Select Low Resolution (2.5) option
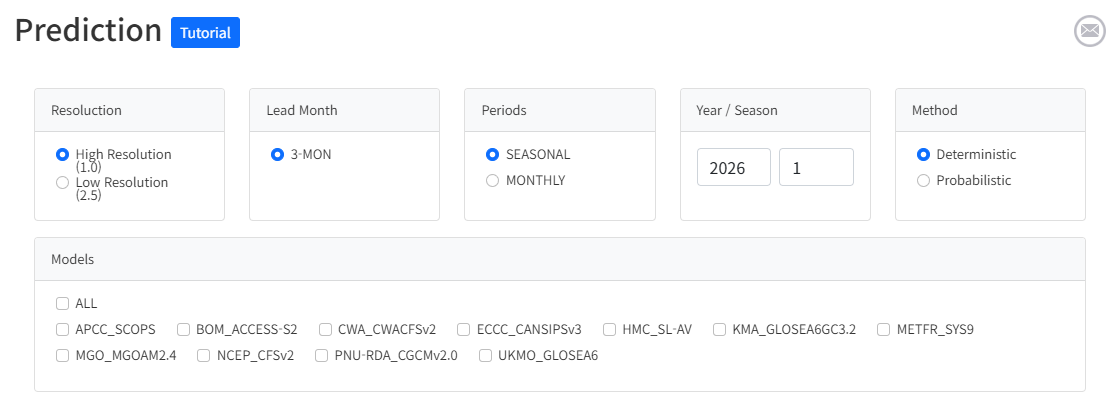Viewport: 1116px width, 405px height. click(x=63, y=182)
